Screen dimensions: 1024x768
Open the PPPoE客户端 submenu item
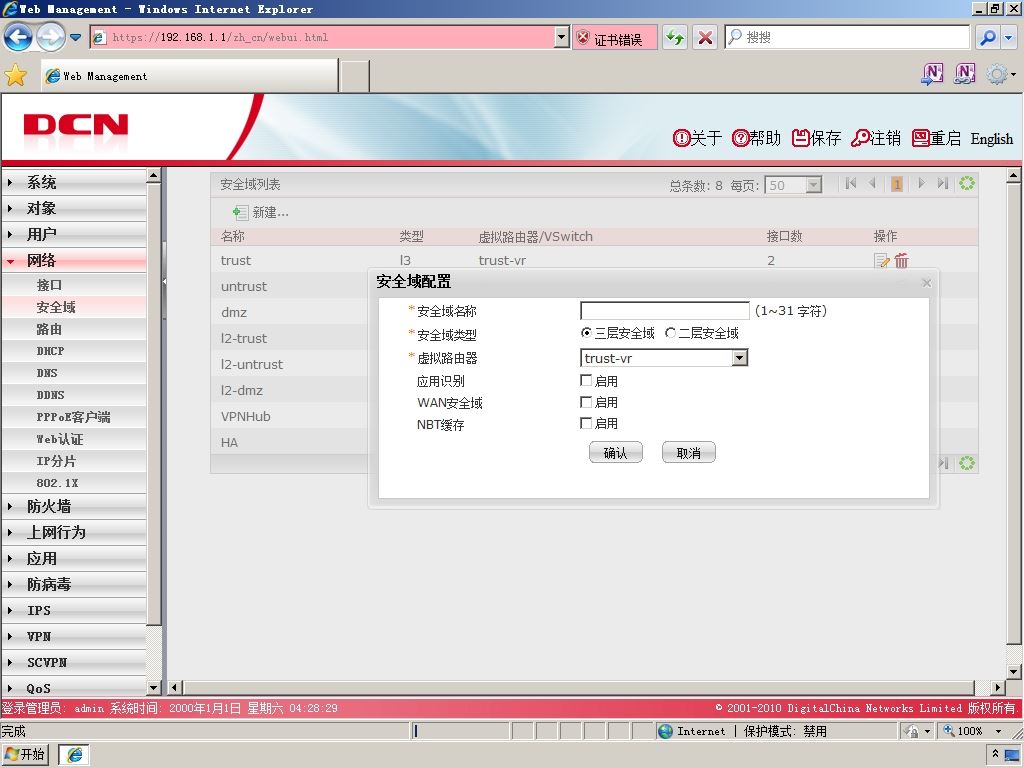(x=74, y=417)
